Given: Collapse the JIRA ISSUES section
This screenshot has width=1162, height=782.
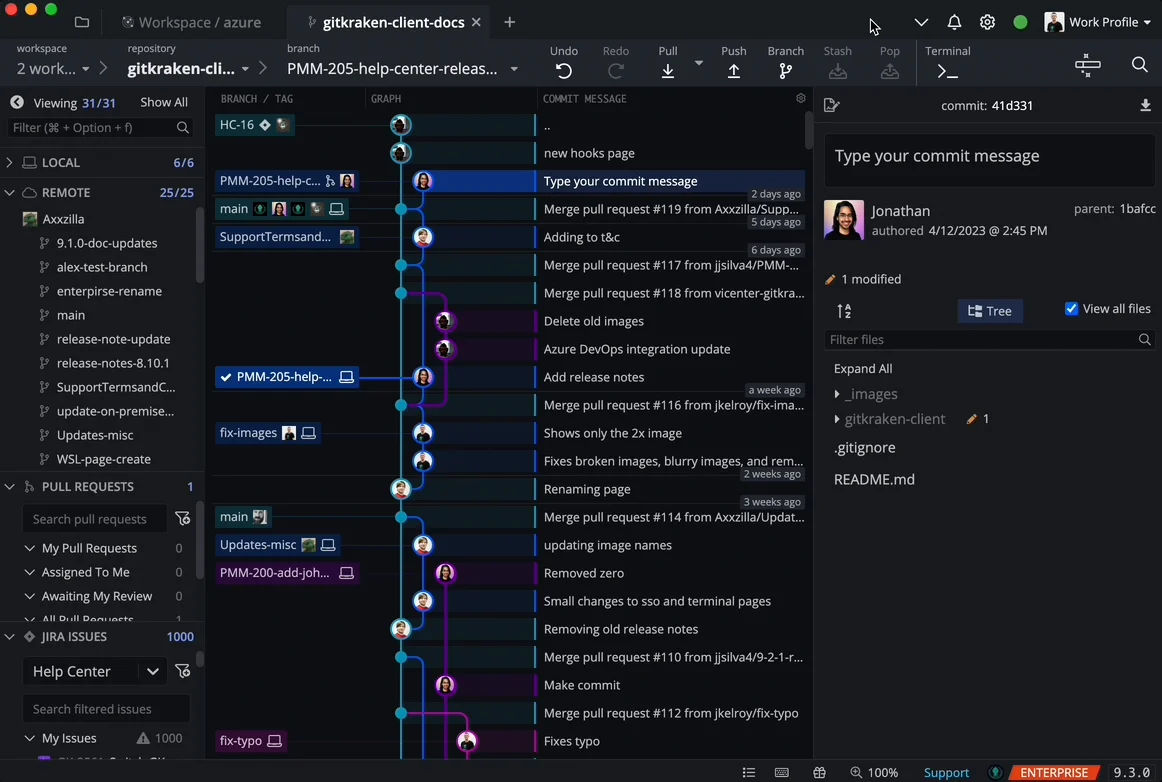Looking at the screenshot, I should (x=10, y=637).
